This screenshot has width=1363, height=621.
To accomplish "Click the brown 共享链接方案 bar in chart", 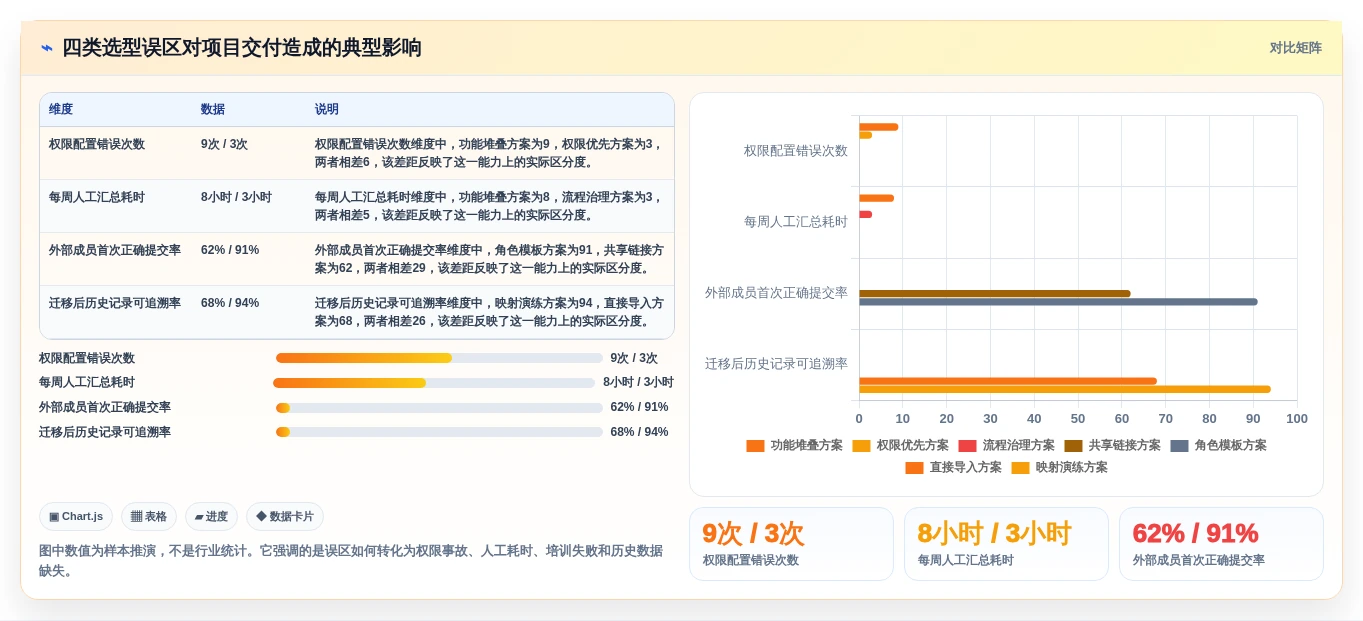I will (x=995, y=294).
